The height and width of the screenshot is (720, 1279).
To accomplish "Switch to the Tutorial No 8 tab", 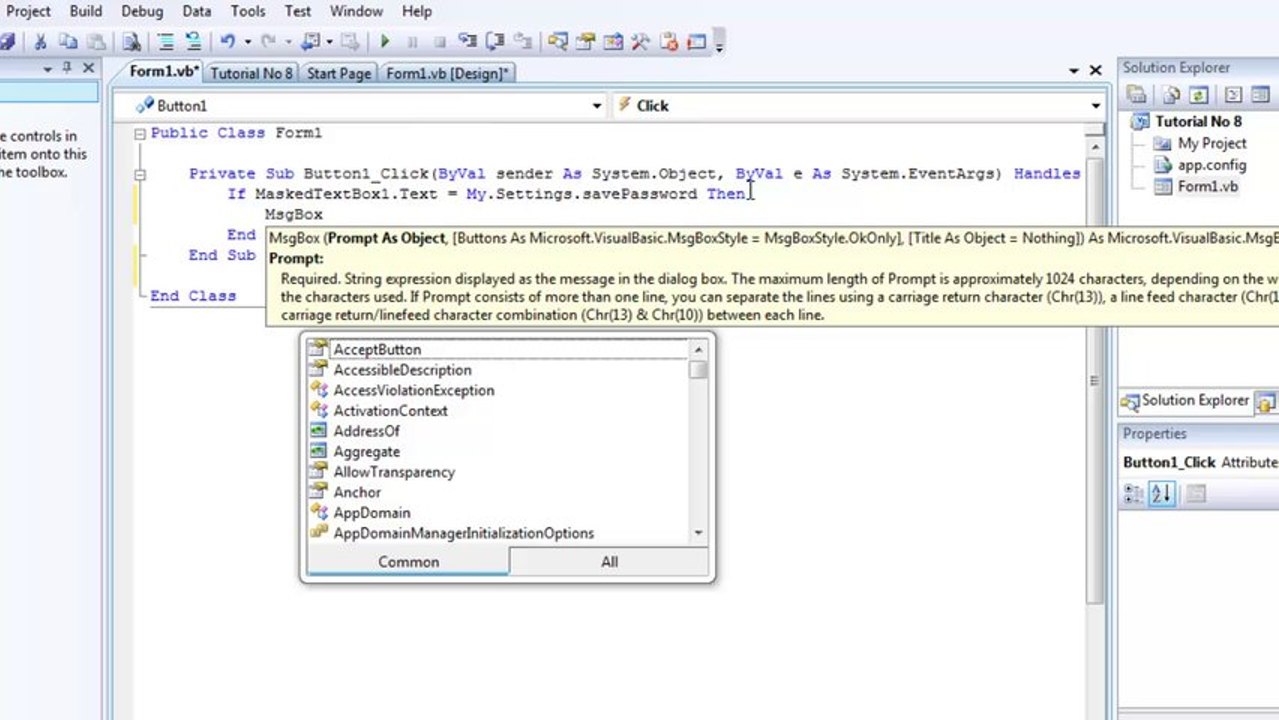I will (252, 73).
